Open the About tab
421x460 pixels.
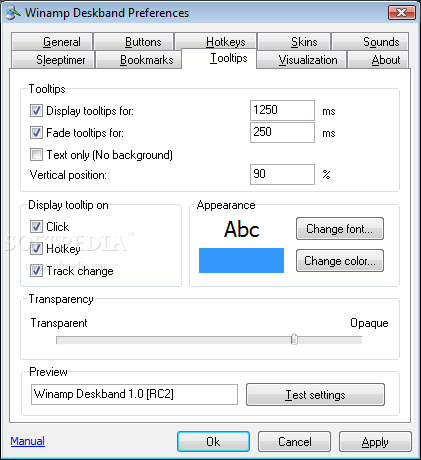378,60
